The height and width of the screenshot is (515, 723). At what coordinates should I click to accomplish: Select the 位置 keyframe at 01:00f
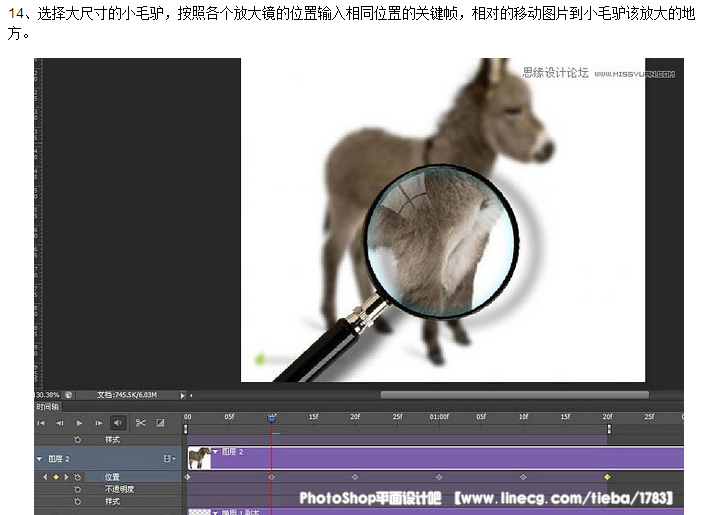(x=439, y=477)
